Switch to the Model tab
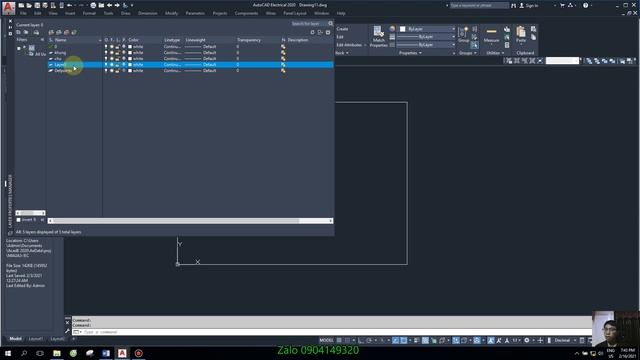The width and height of the screenshot is (640, 360). tap(16, 339)
